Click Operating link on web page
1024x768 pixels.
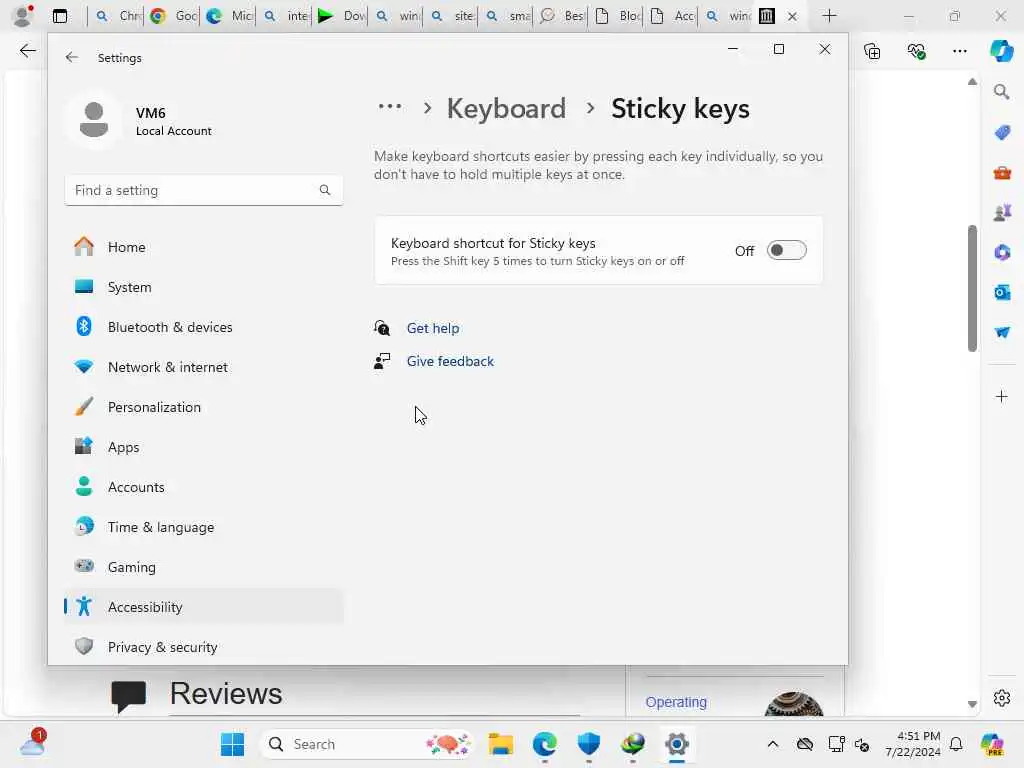click(676, 702)
